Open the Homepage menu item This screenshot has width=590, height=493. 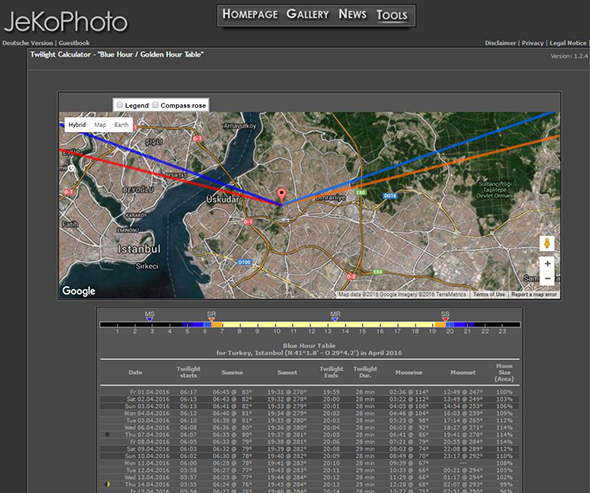click(x=250, y=14)
